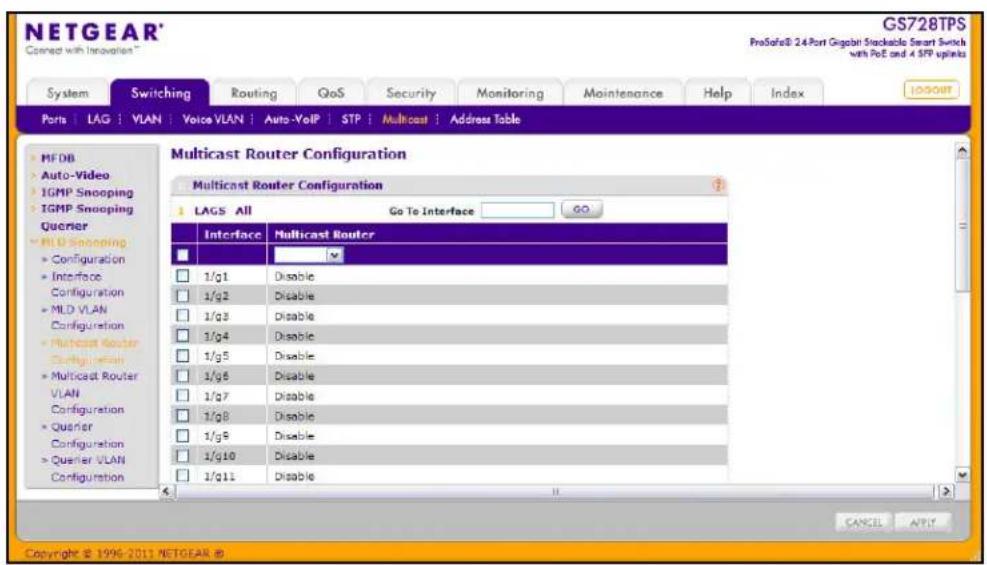Screen dimensions: 987x565
Task: Open the Routing tab
Action: tap(254, 93)
